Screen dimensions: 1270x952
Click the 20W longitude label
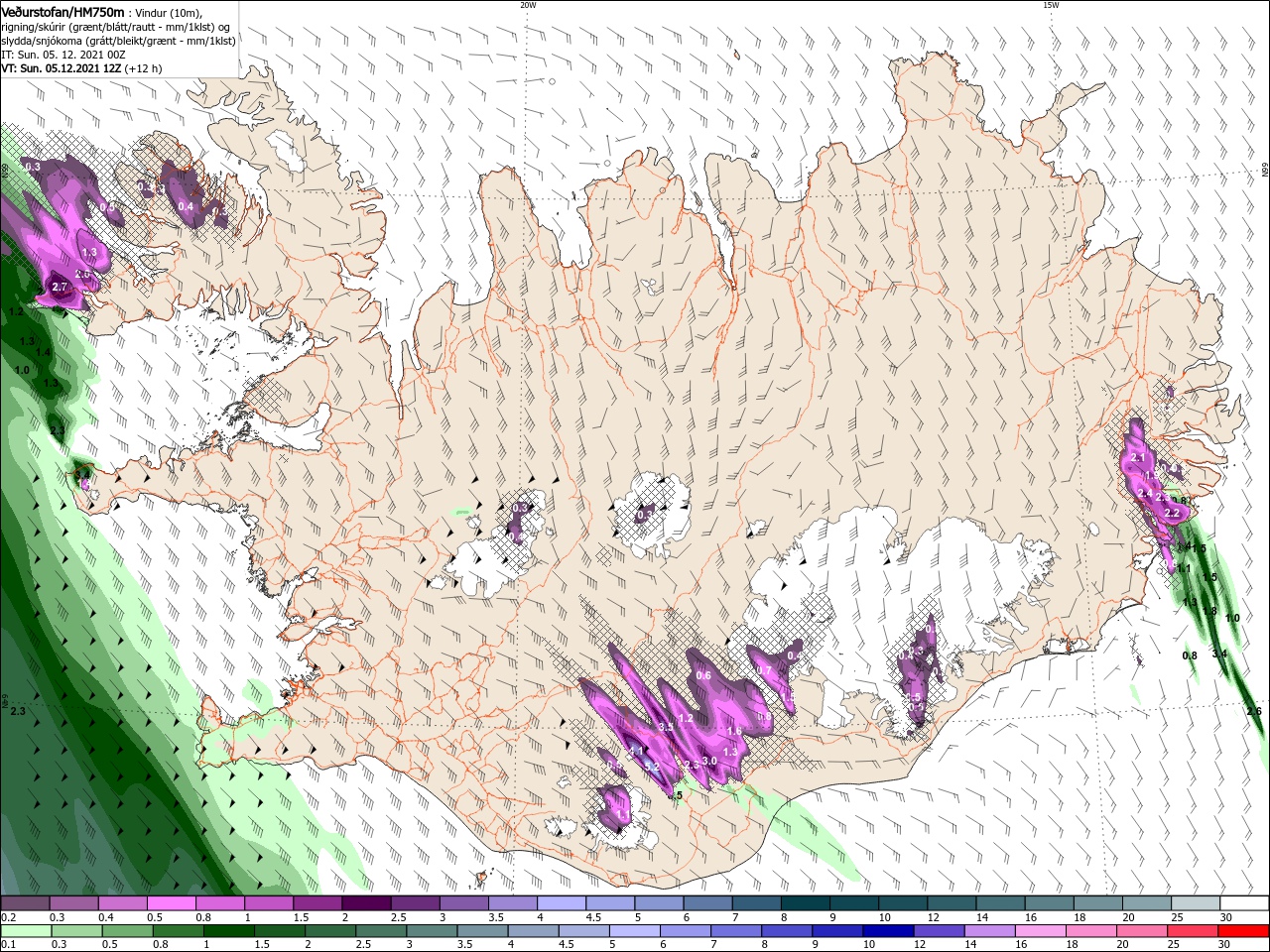point(528,4)
